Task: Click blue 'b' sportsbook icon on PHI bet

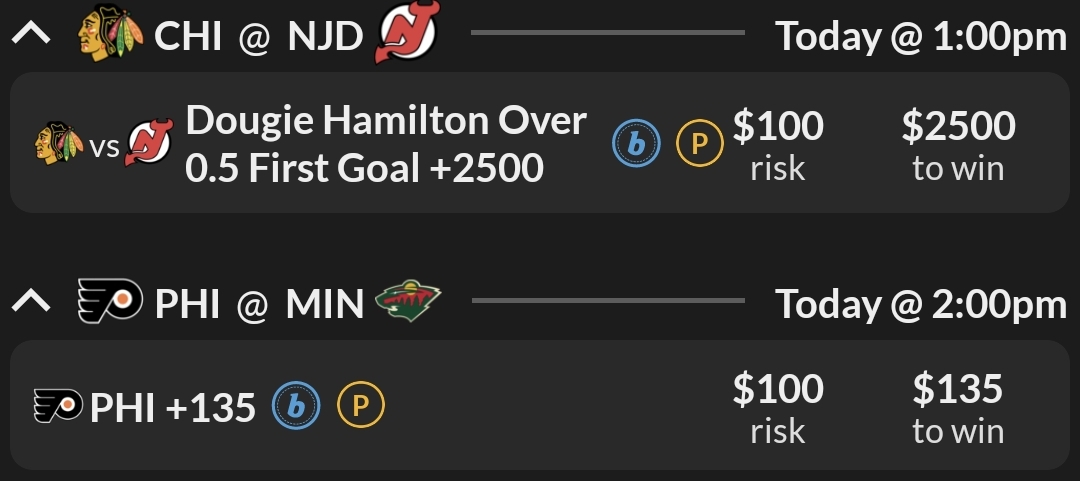Action: click(297, 406)
